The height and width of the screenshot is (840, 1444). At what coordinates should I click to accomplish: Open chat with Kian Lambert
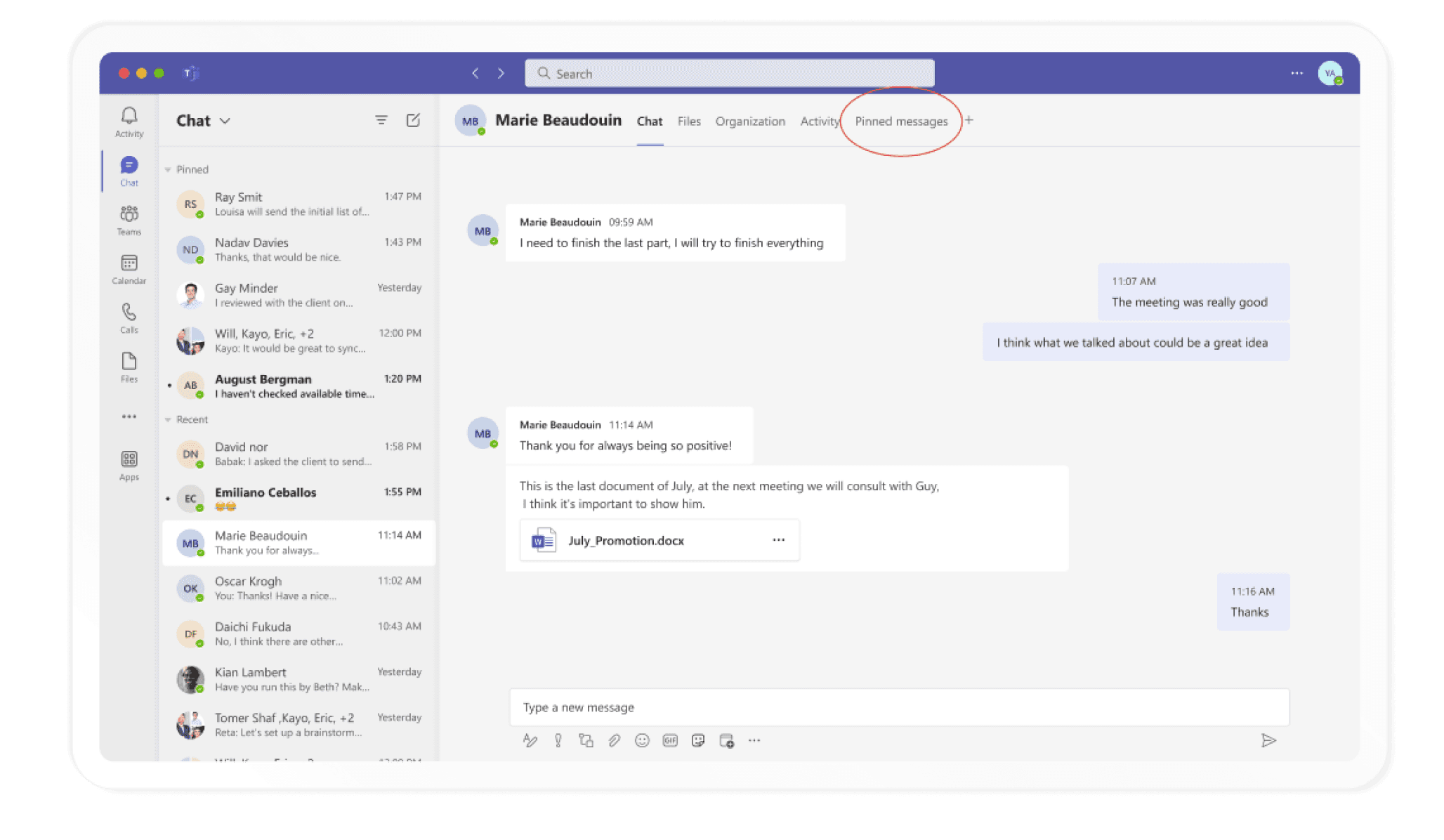point(298,679)
